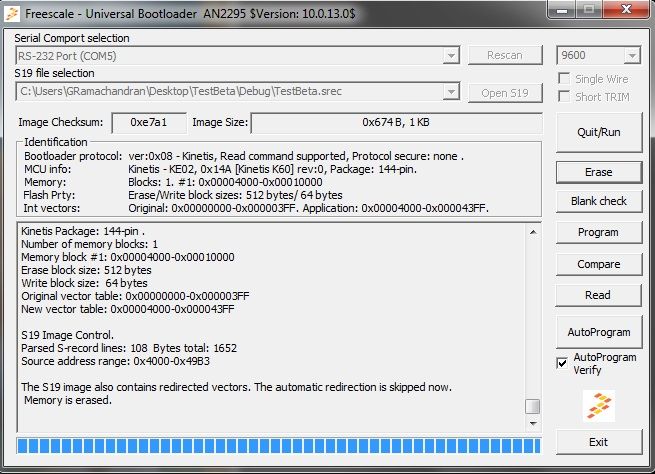Click 'Memory block #1' log line

(128, 257)
